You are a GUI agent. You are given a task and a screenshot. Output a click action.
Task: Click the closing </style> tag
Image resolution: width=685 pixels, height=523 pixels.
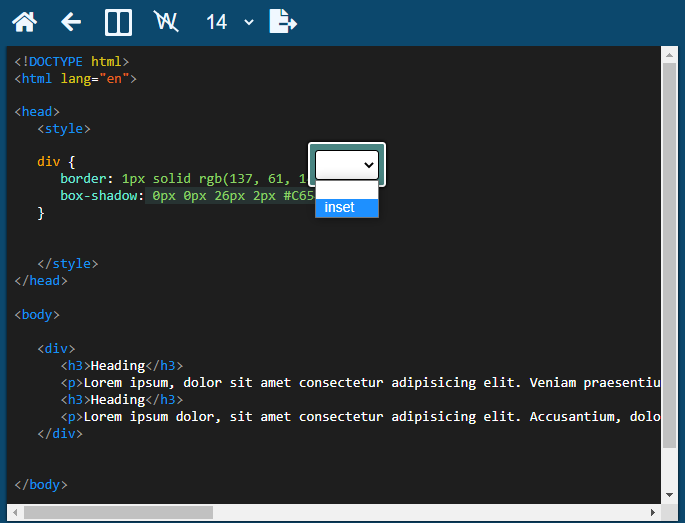click(68, 264)
